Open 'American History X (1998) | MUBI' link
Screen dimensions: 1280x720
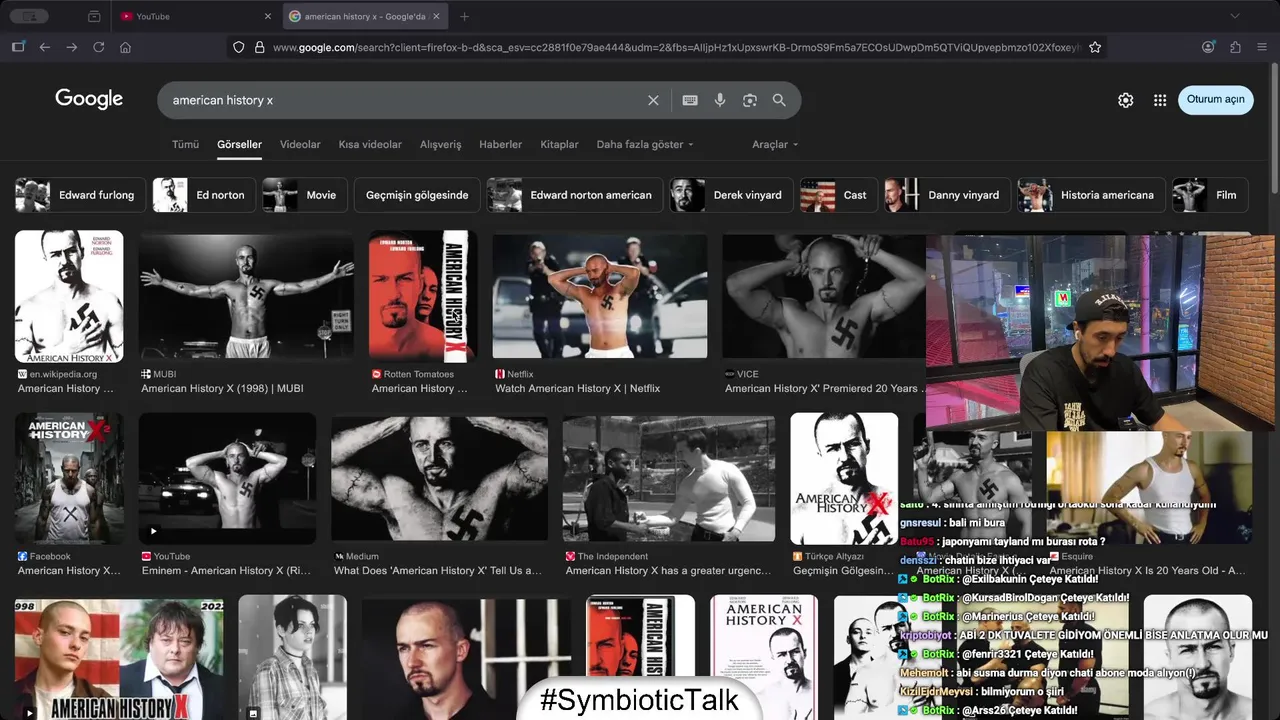click(x=222, y=388)
